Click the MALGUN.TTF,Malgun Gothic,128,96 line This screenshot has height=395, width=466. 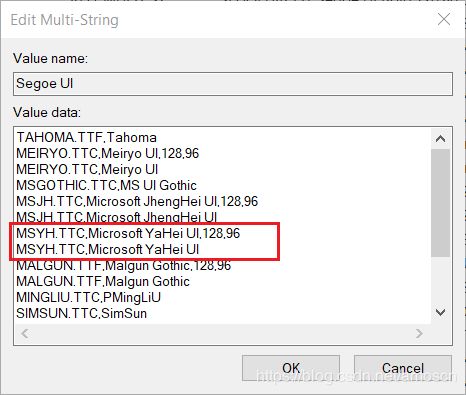point(124,266)
